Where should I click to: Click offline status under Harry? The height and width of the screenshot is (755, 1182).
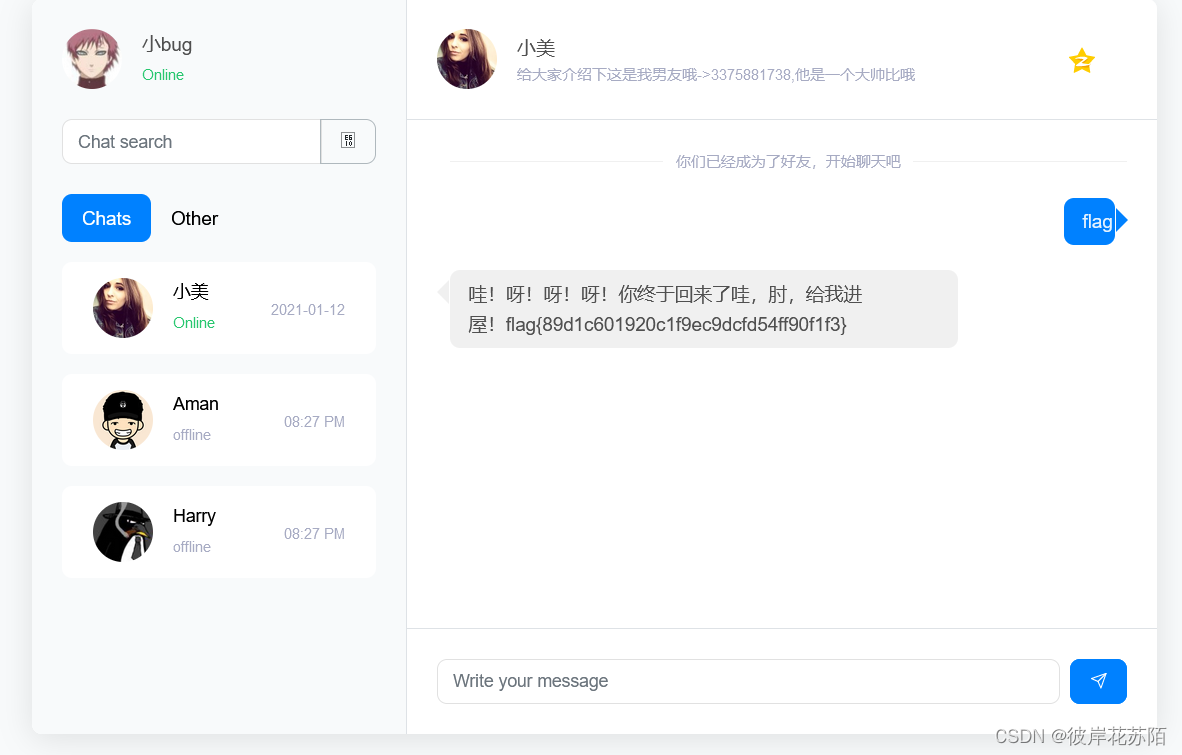tap(191, 547)
